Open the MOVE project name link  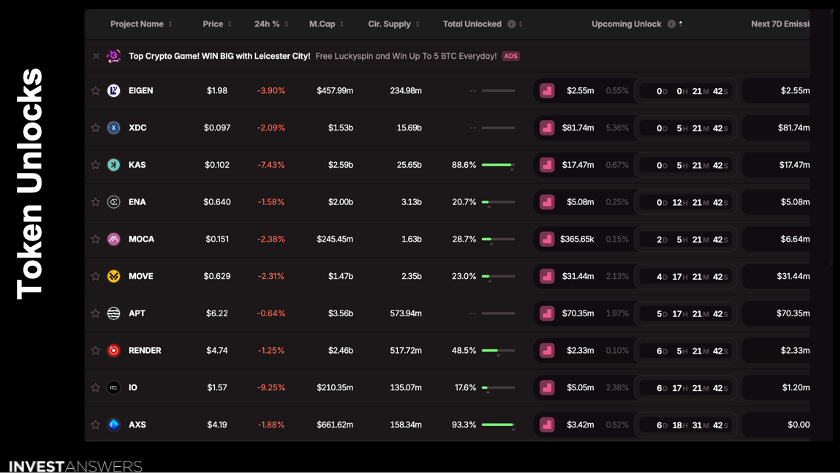click(141, 276)
